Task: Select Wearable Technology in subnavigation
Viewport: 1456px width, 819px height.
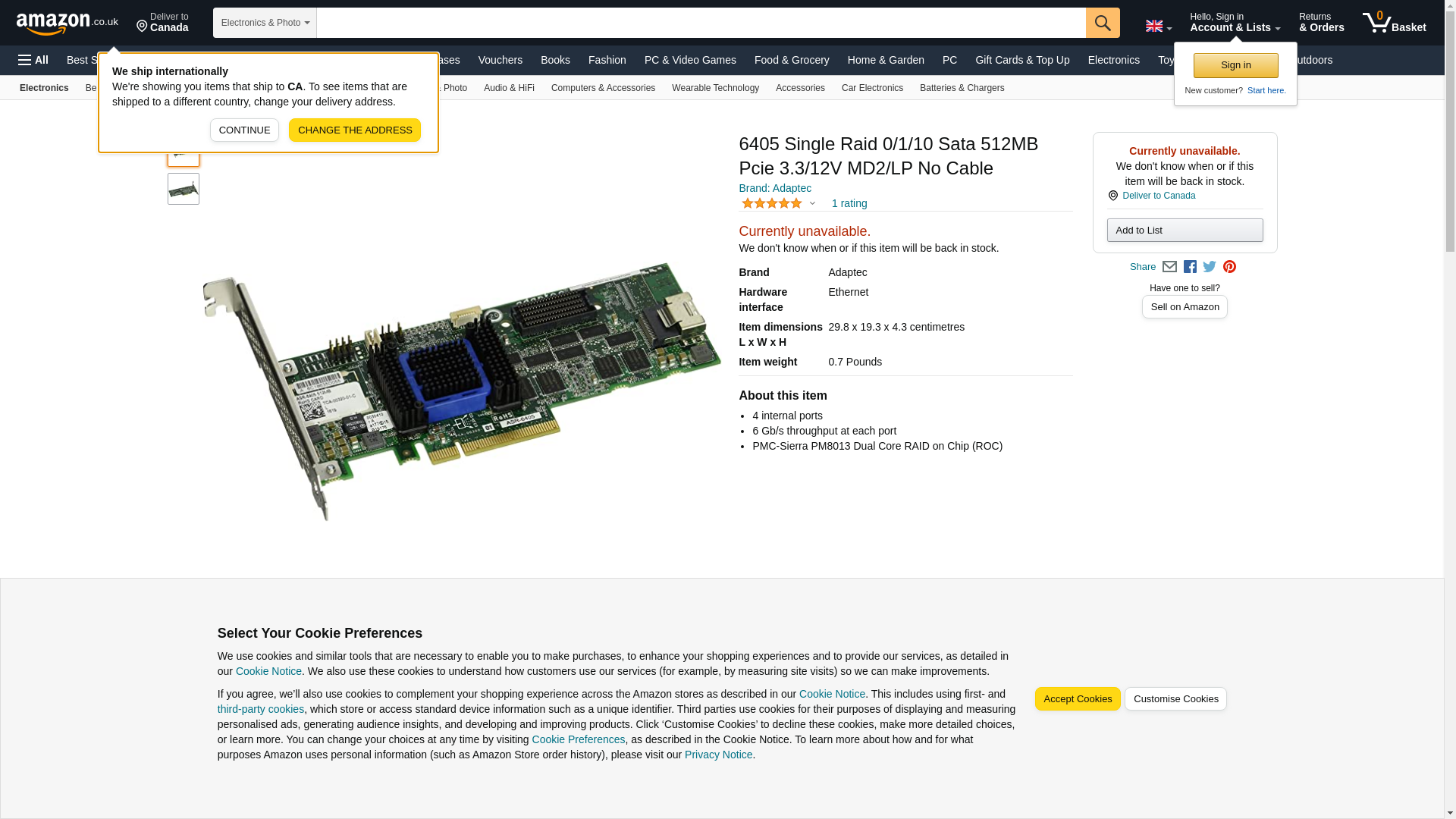Action: (715, 88)
